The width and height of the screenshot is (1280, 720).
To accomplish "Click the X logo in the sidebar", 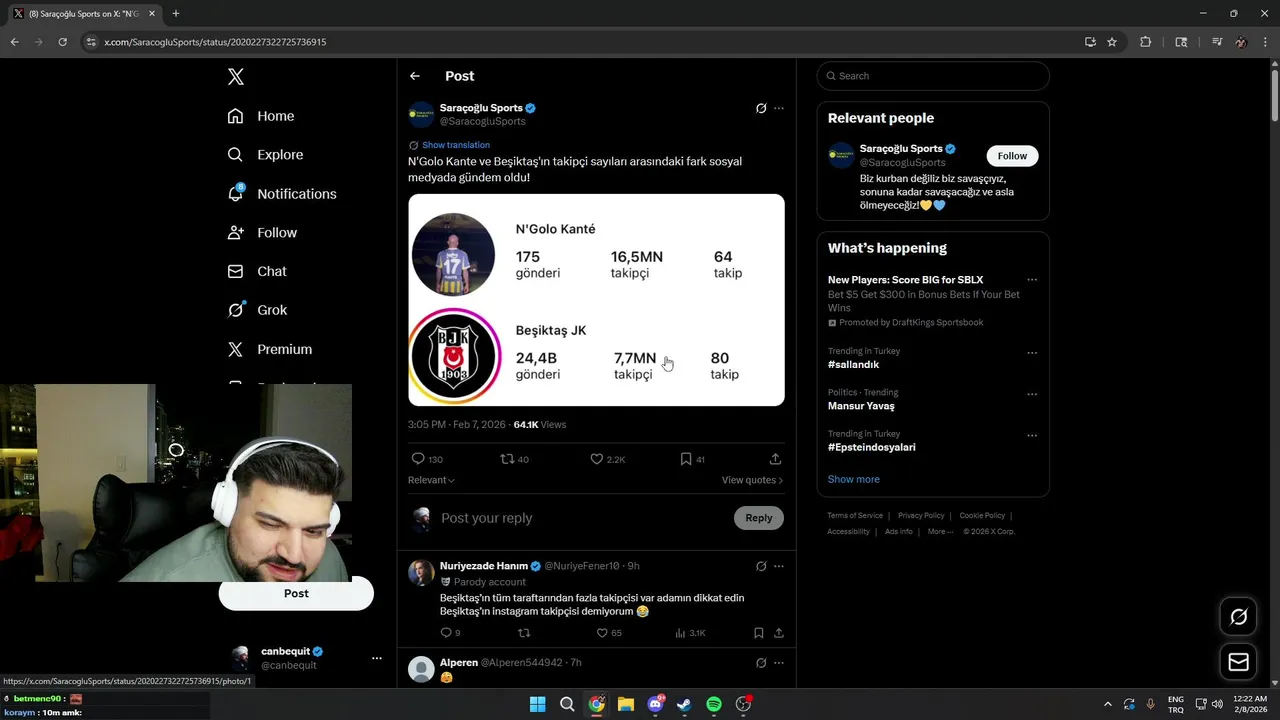I will click(235, 77).
